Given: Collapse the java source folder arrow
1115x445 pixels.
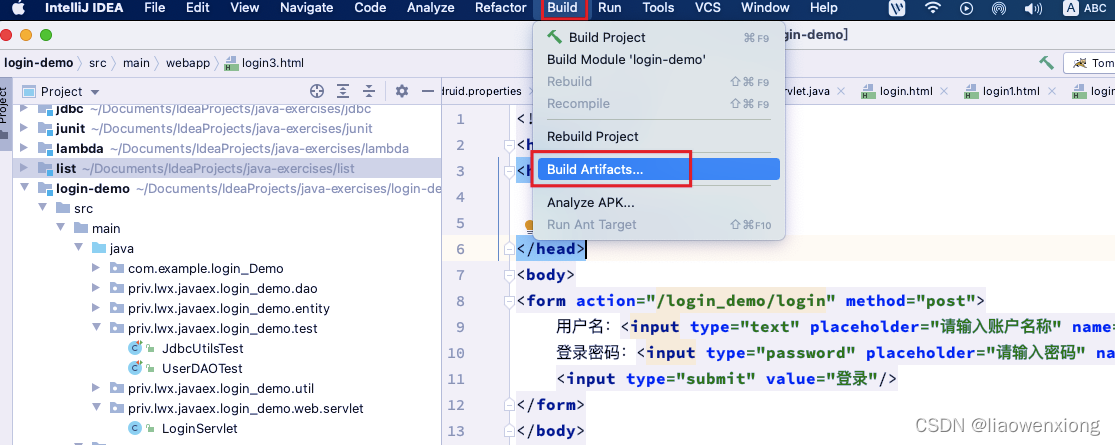Looking at the screenshot, I should pos(78,249).
